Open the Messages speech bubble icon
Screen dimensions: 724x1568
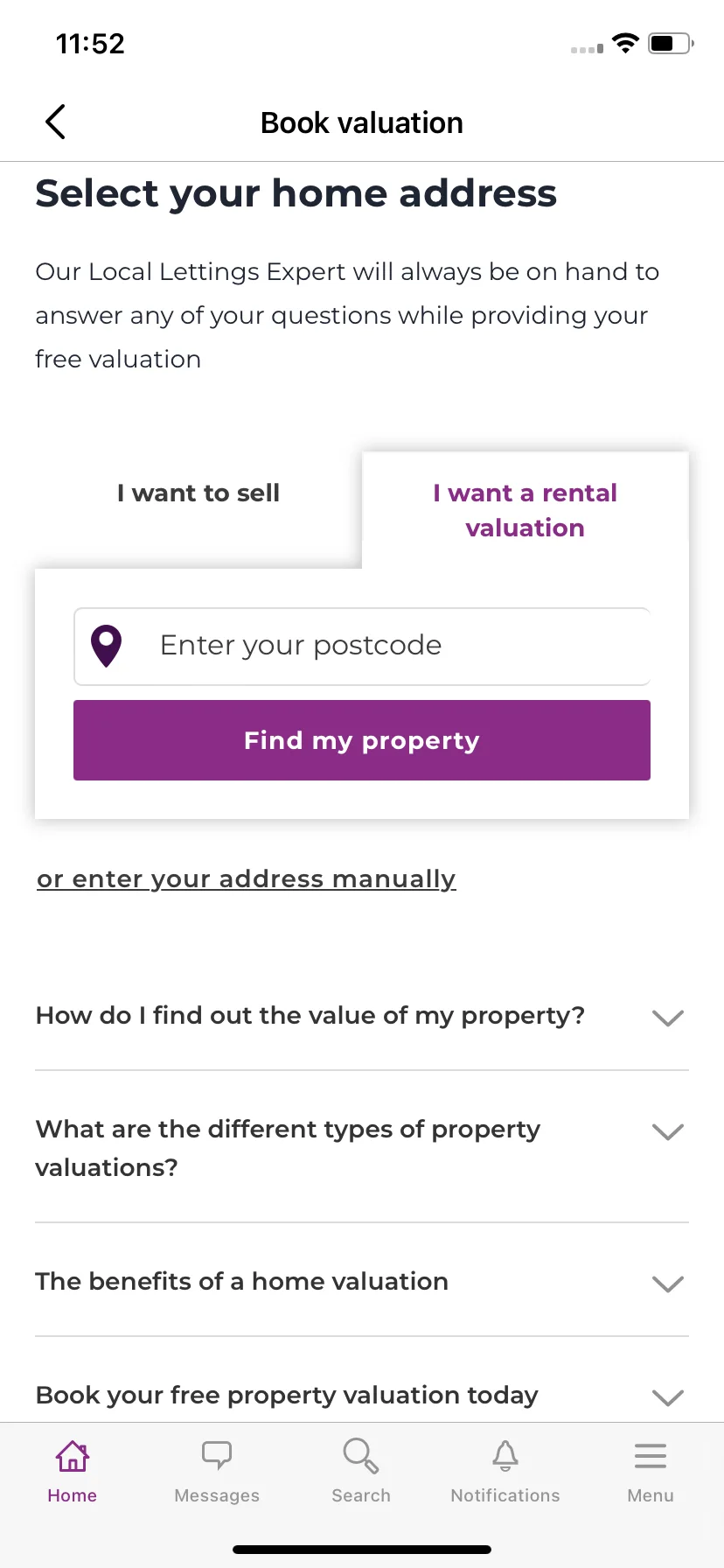tap(217, 1456)
